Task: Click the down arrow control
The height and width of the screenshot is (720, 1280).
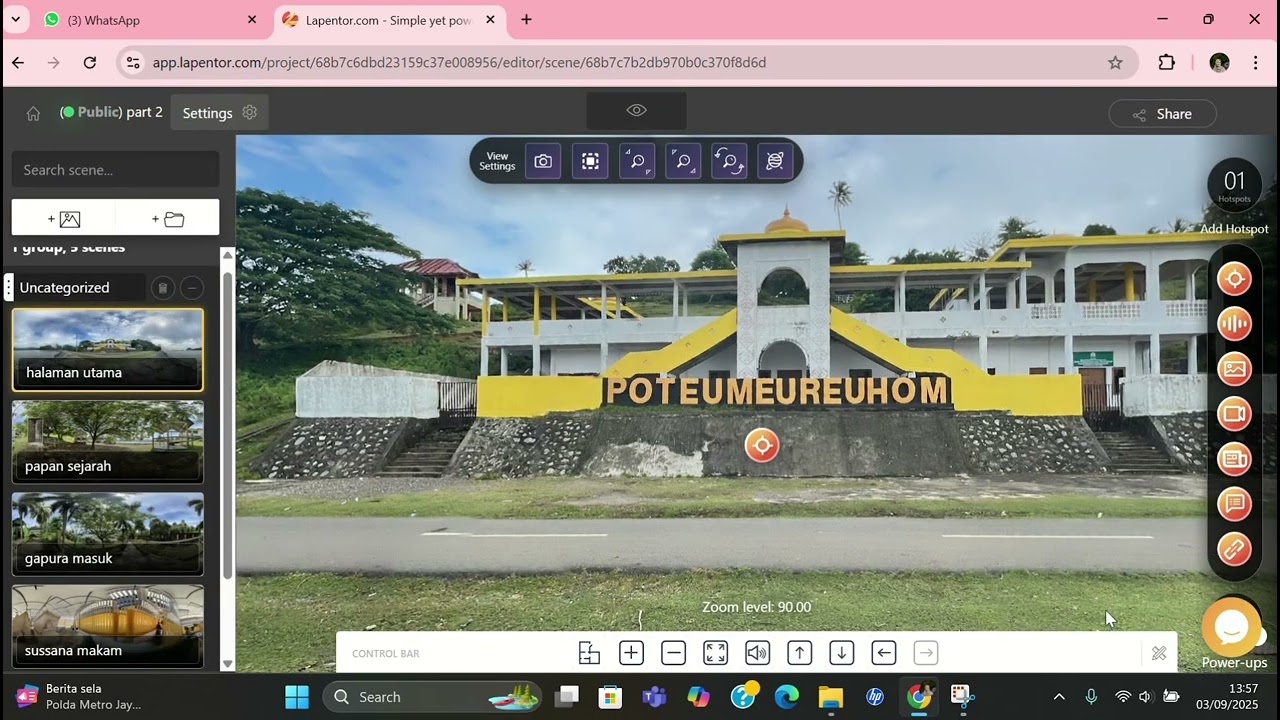Action: pyautogui.click(x=841, y=653)
